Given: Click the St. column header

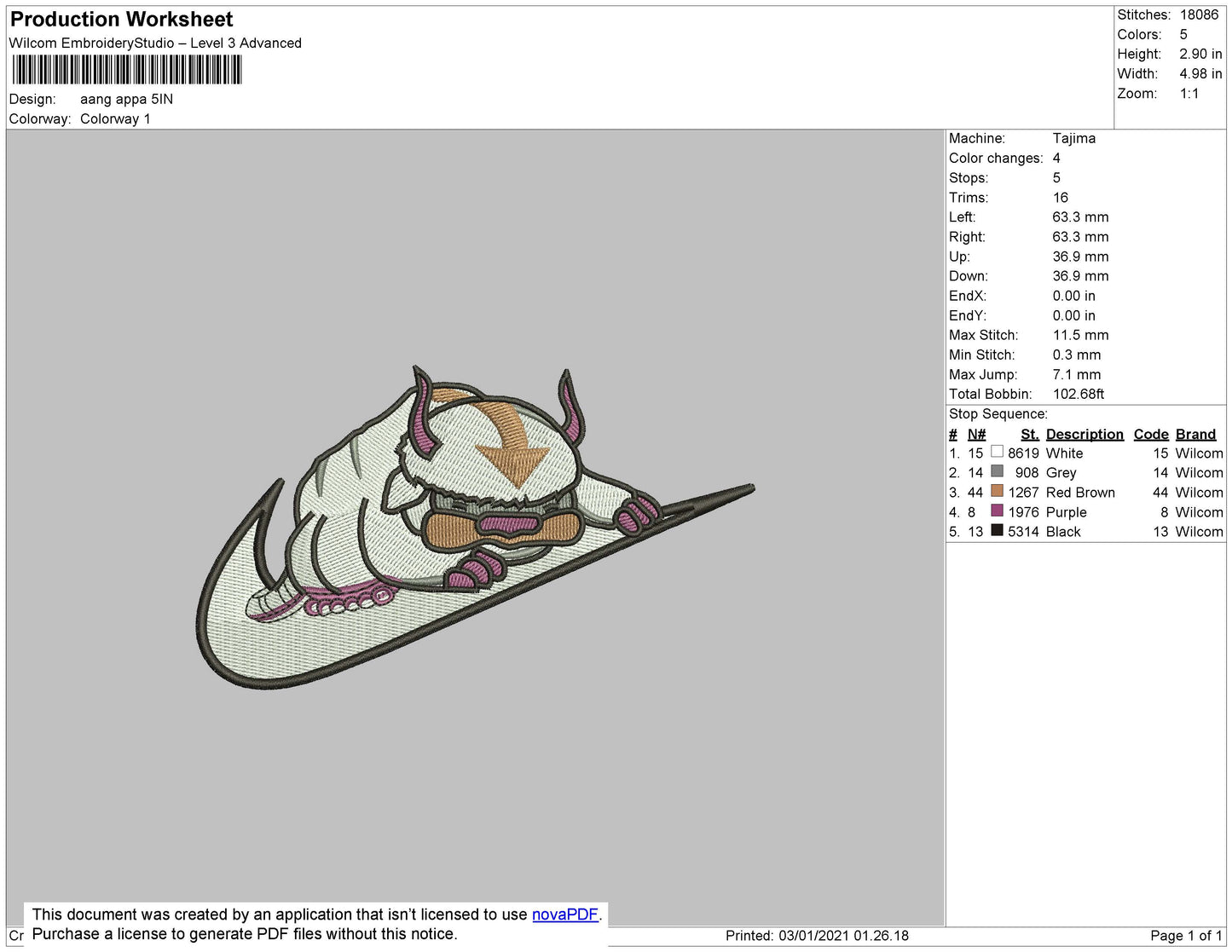Looking at the screenshot, I should coord(1029,434).
